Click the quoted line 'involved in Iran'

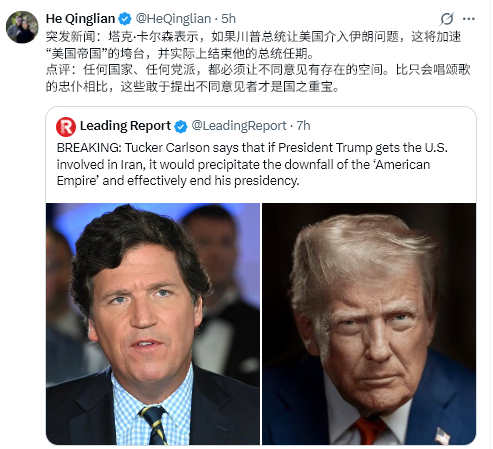[243, 164]
